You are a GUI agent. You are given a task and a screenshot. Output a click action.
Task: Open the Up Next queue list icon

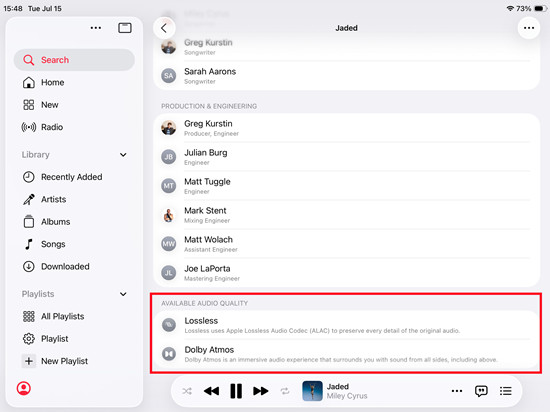pos(505,391)
